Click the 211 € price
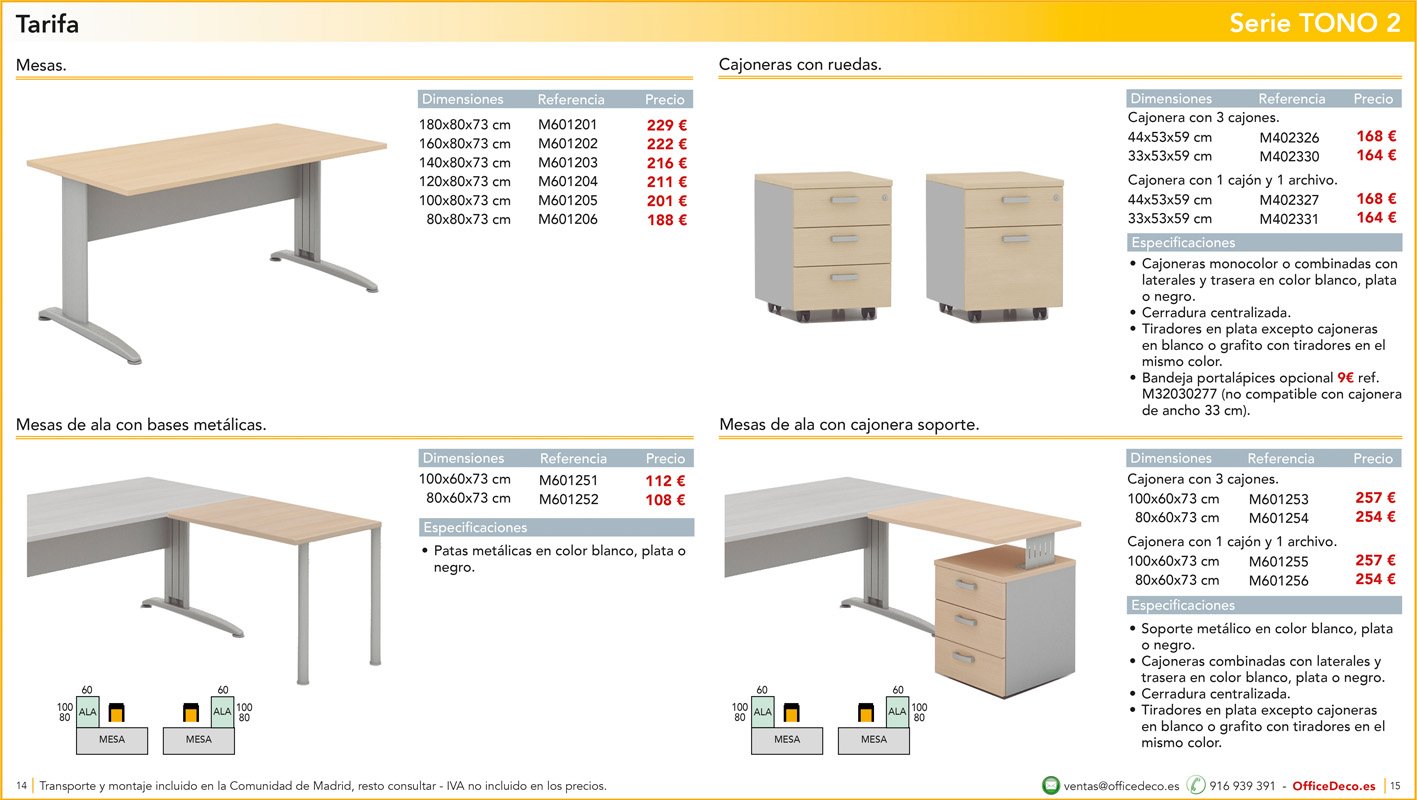This screenshot has width=1417, height=800. pos(667,183)
